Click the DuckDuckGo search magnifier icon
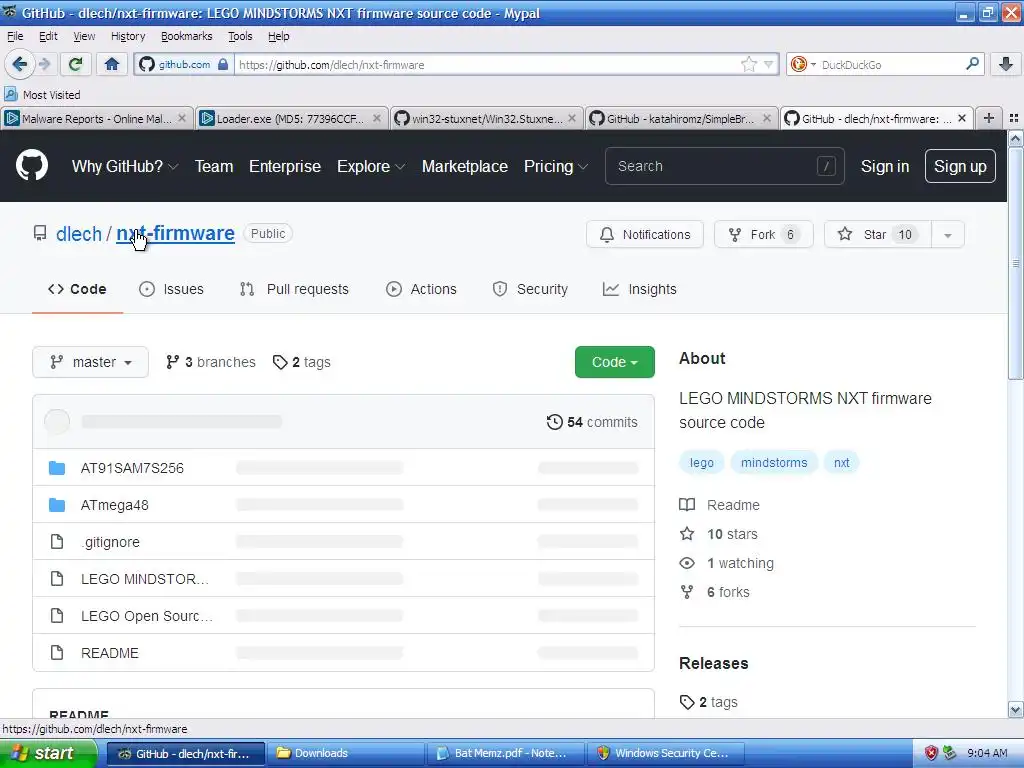Viewport: 1024px width, 768px height. click(x=972, y=64)
